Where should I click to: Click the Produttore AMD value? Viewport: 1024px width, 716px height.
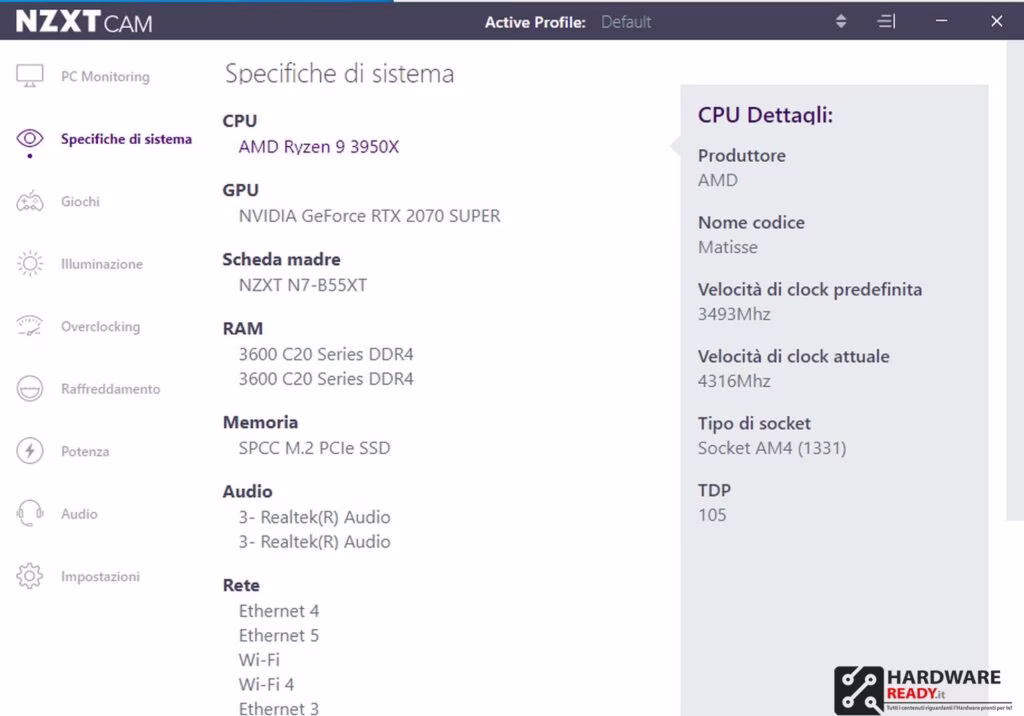[718, 180]
